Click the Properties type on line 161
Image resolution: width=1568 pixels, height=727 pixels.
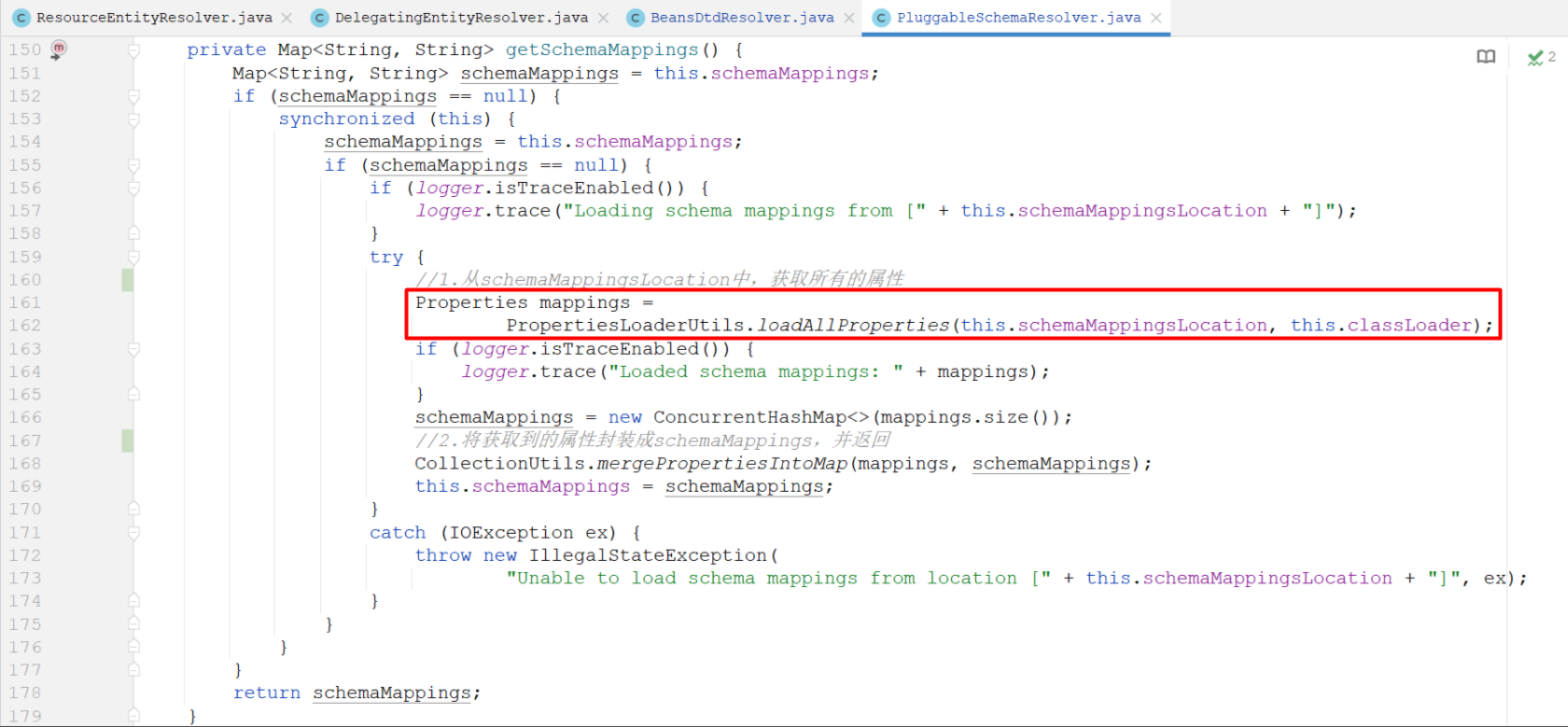tap(471, 302)
